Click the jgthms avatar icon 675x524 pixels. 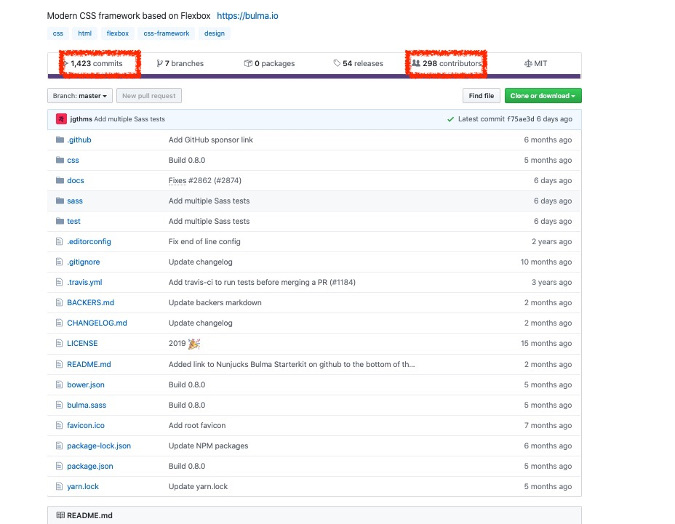pos(61,118)
